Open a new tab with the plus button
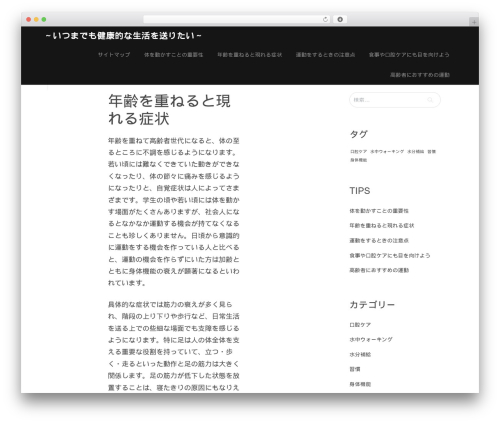 coord(474,22)
